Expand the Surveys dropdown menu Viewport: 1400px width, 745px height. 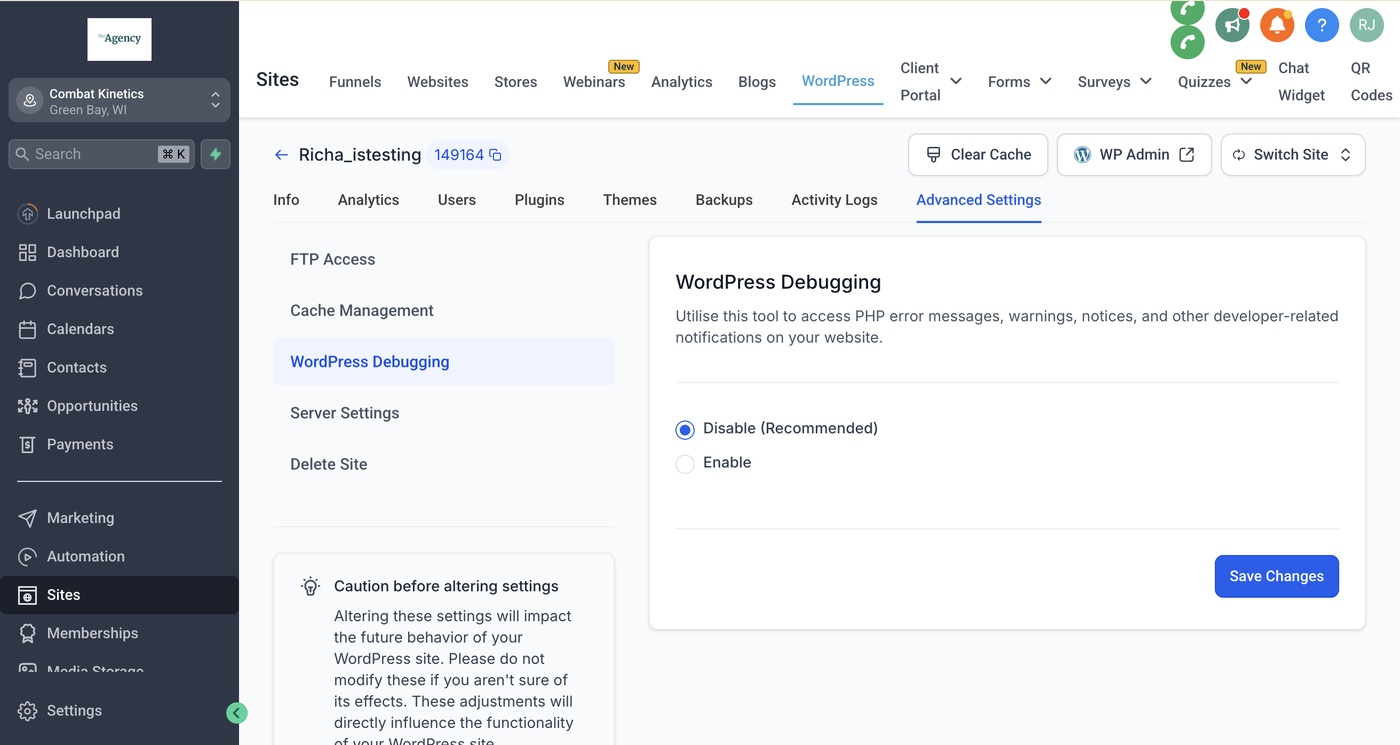pos(1114,82)
